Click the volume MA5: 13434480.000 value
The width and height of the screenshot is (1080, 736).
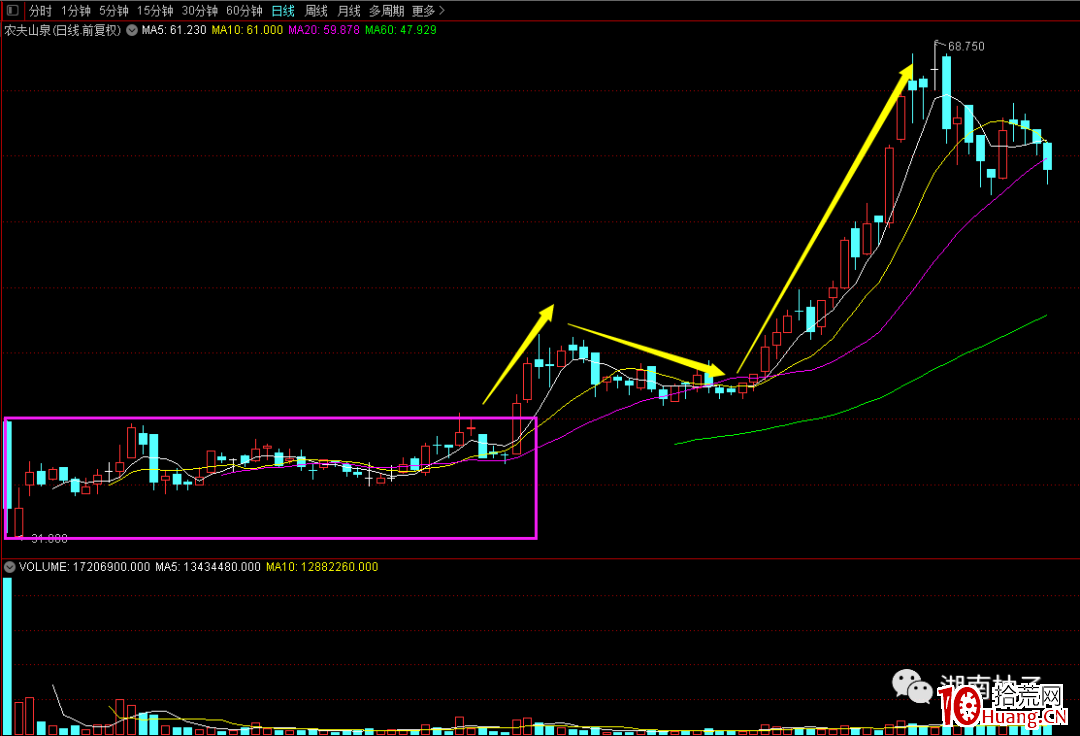208,567
